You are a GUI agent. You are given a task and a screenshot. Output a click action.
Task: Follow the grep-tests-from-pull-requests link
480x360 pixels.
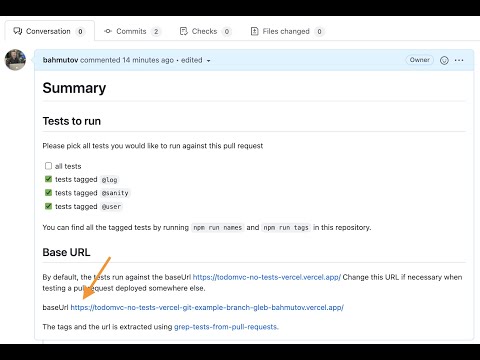[x=226, y=327]
